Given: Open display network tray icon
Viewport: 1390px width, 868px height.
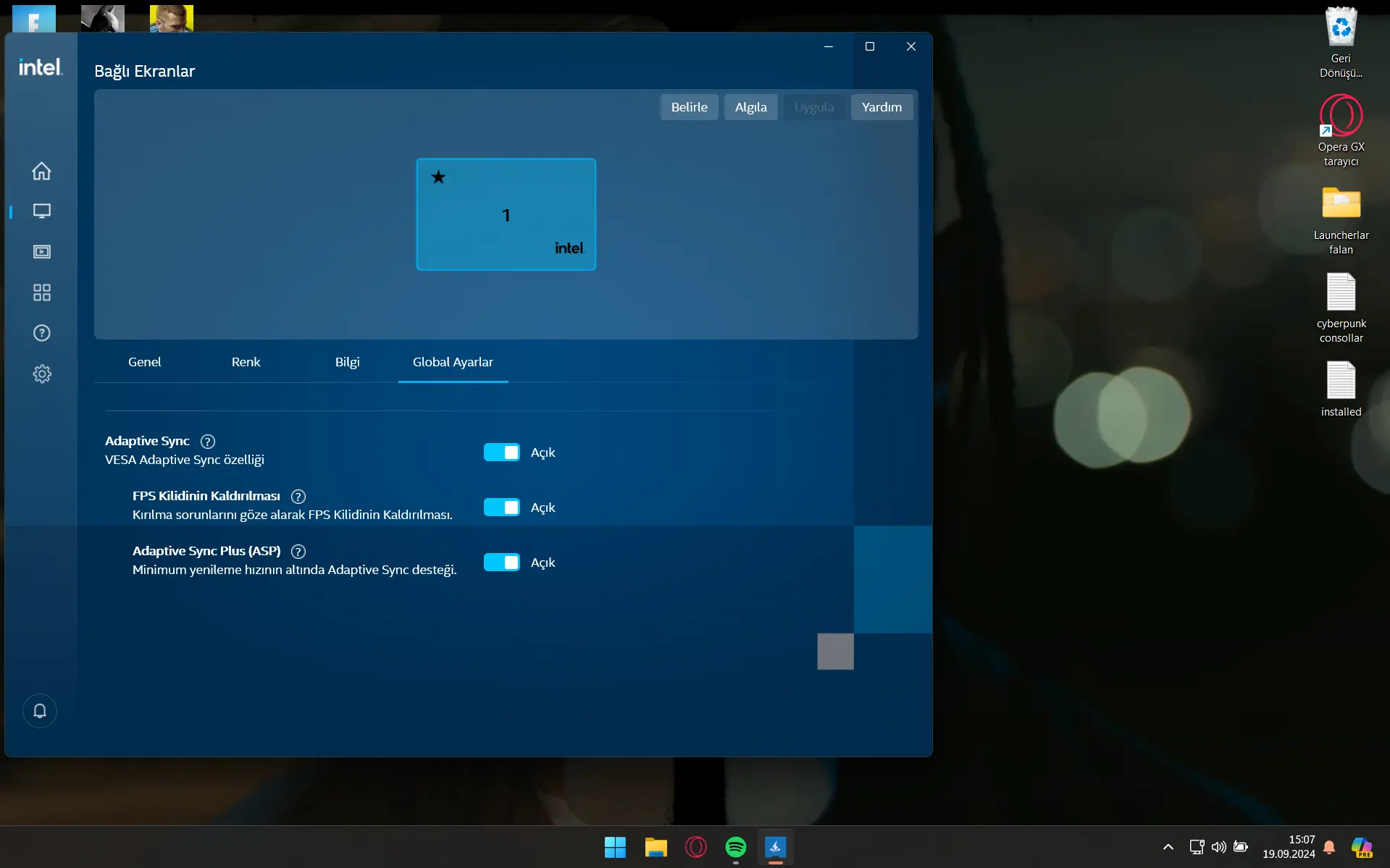Looking at the screenshot, I should (1197, 847).
